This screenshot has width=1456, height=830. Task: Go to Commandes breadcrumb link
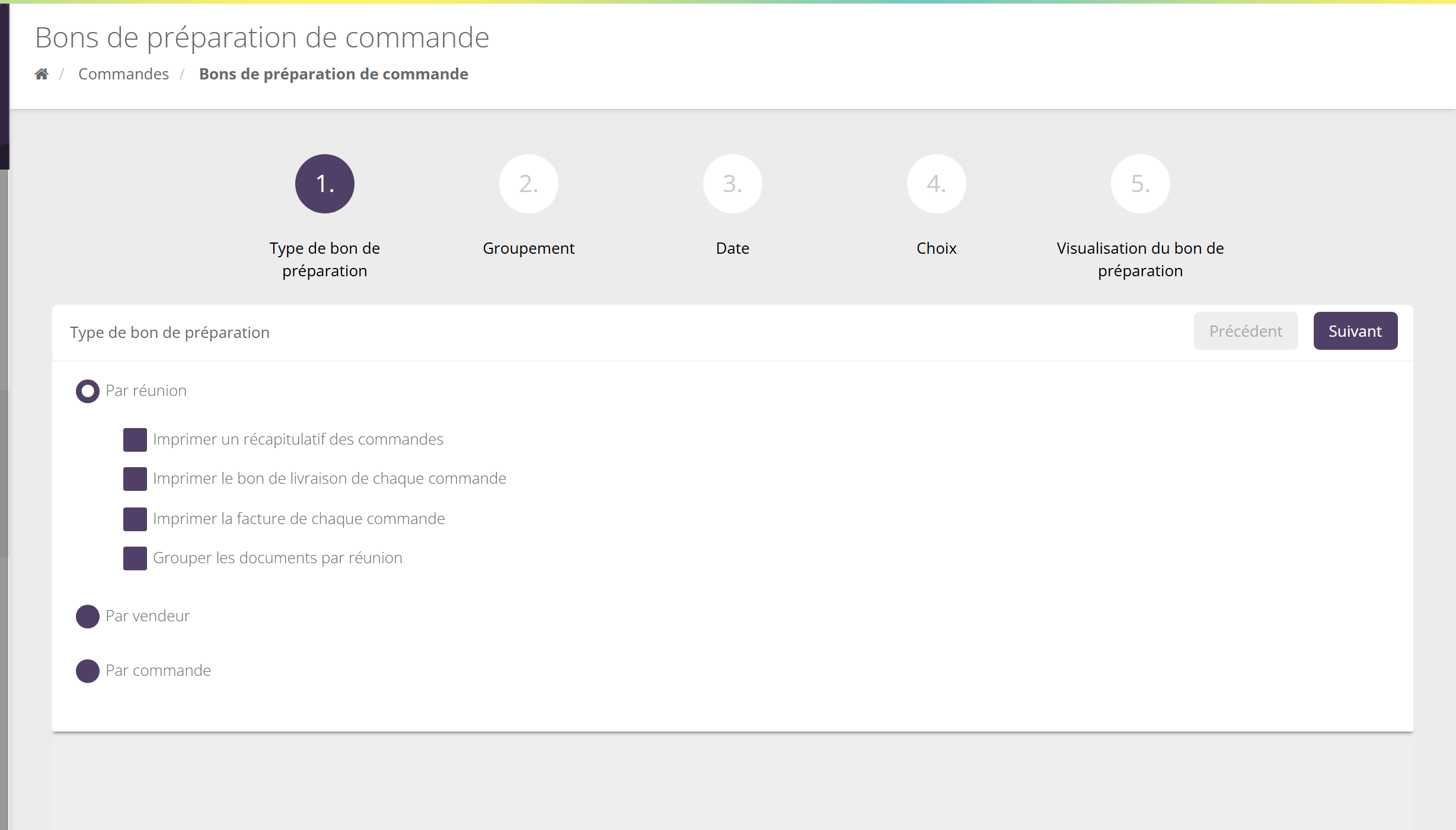(x=123, y=74)
